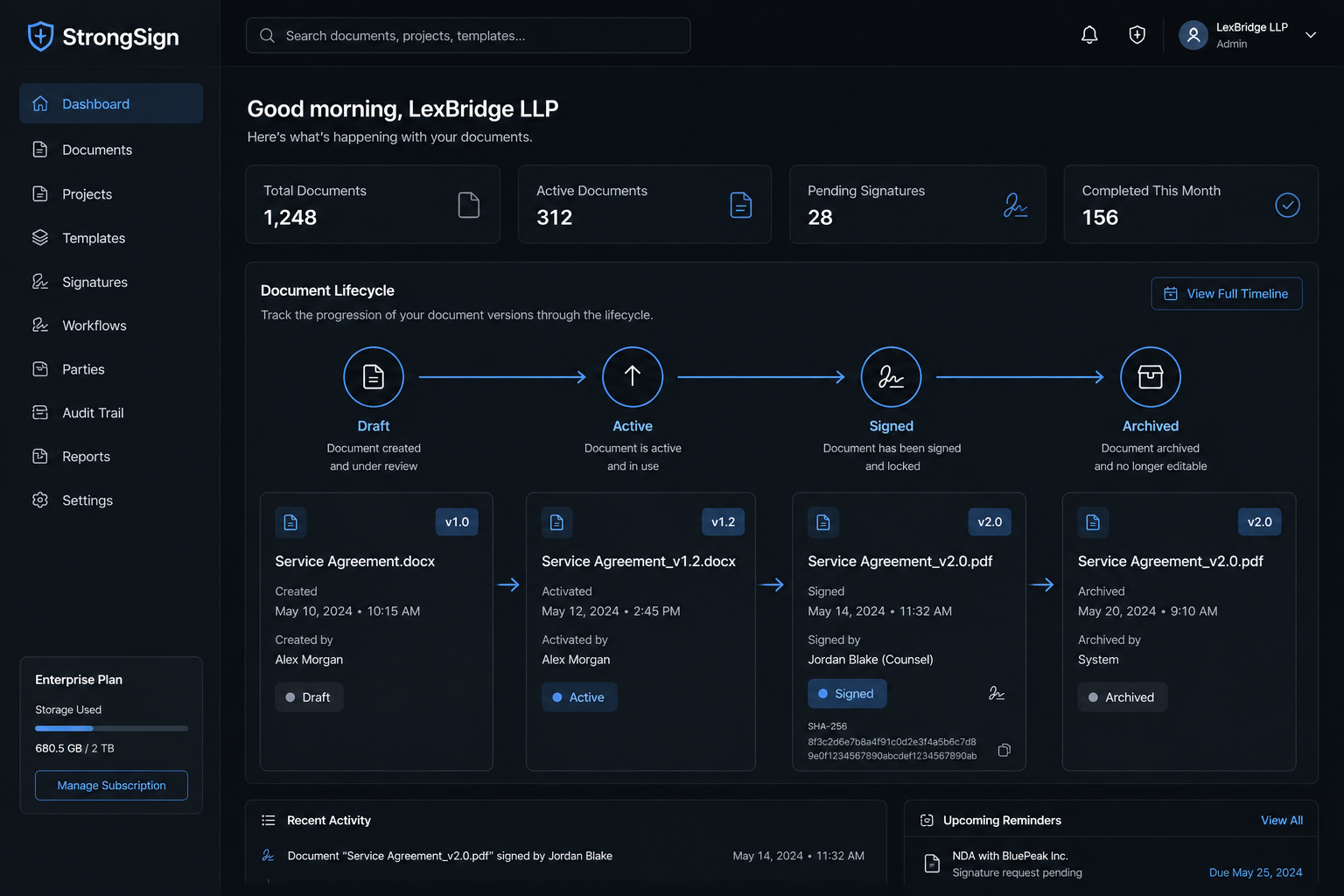
Task: Go to Dashboard in sidebar
Action: [x=111, y=103]
